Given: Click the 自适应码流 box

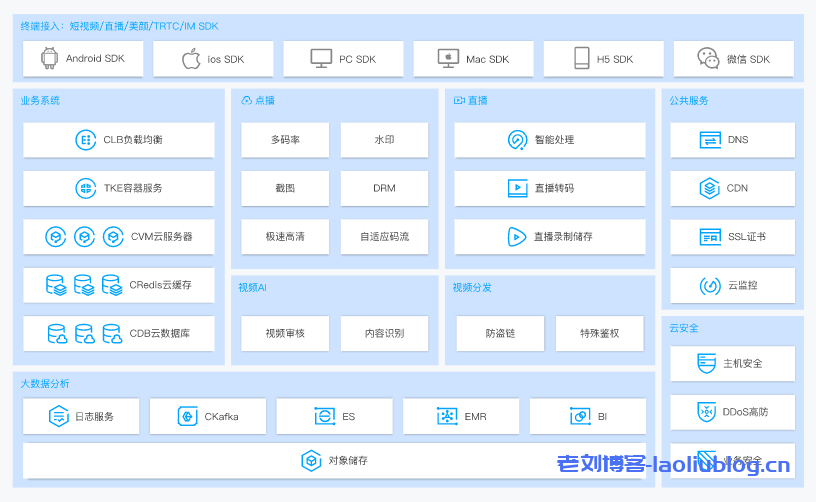Looking at the screenshot, I should pos(384,237).
